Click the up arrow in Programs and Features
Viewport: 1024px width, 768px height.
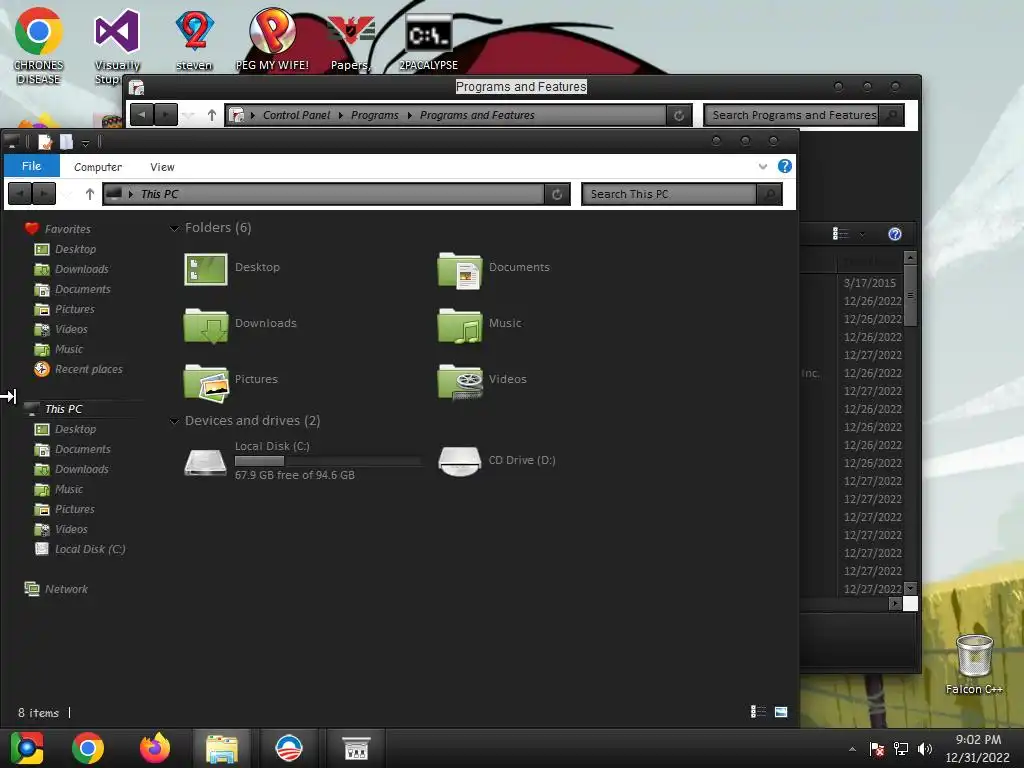click(x=212, y=115)
